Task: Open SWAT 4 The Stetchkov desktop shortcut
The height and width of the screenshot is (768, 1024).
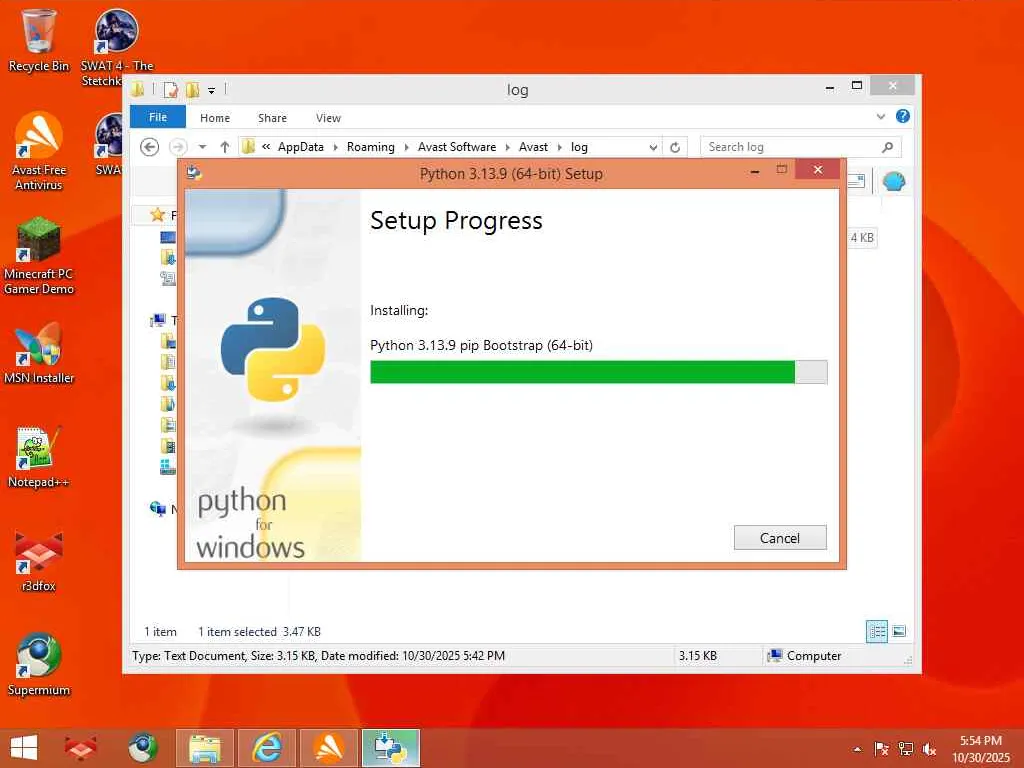Action: pyautogui.click(x=116, y=47)
